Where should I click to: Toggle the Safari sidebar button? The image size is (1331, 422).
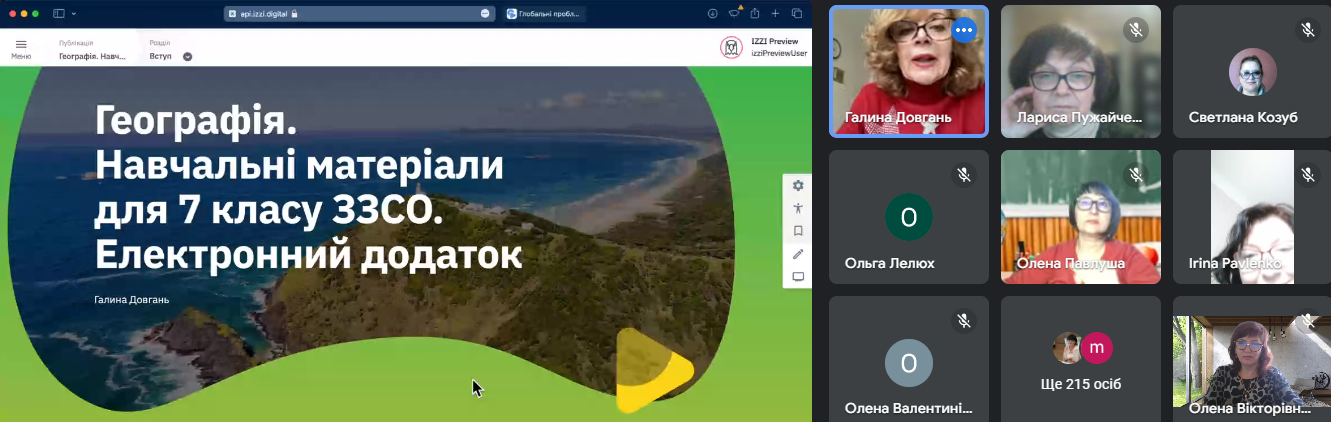[59, 13]
